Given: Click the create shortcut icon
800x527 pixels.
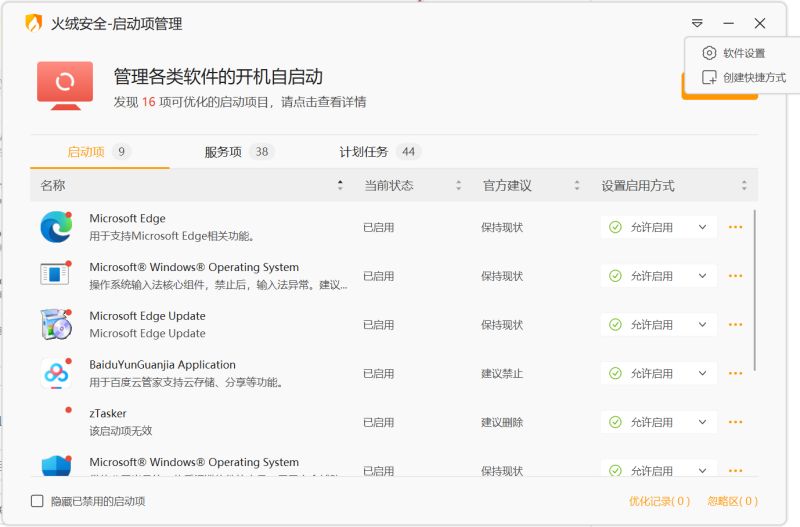Looking at the screenshot, I should click(x=709, y=78).
